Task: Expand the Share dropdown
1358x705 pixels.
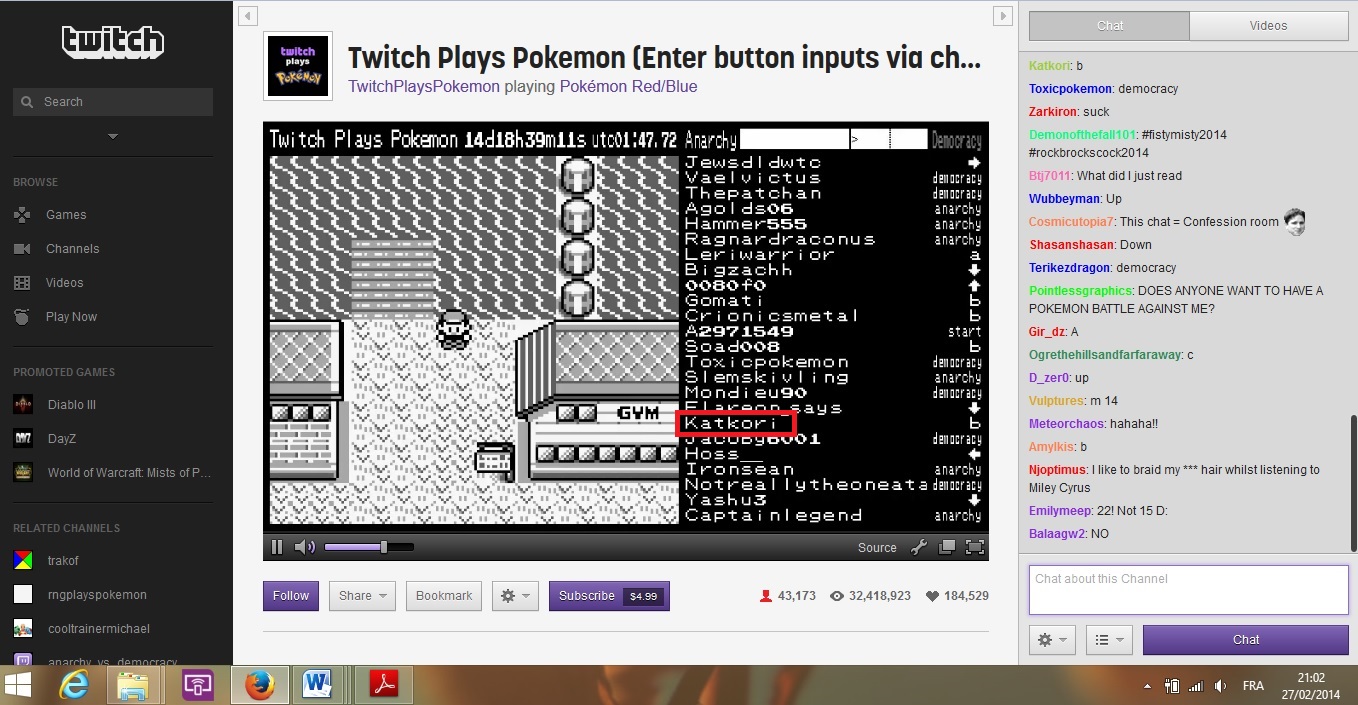Action: (362, 596)
